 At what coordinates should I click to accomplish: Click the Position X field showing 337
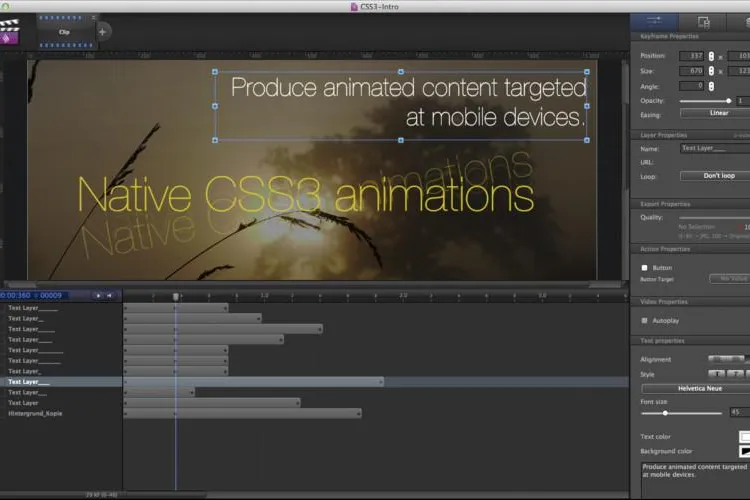692,56
